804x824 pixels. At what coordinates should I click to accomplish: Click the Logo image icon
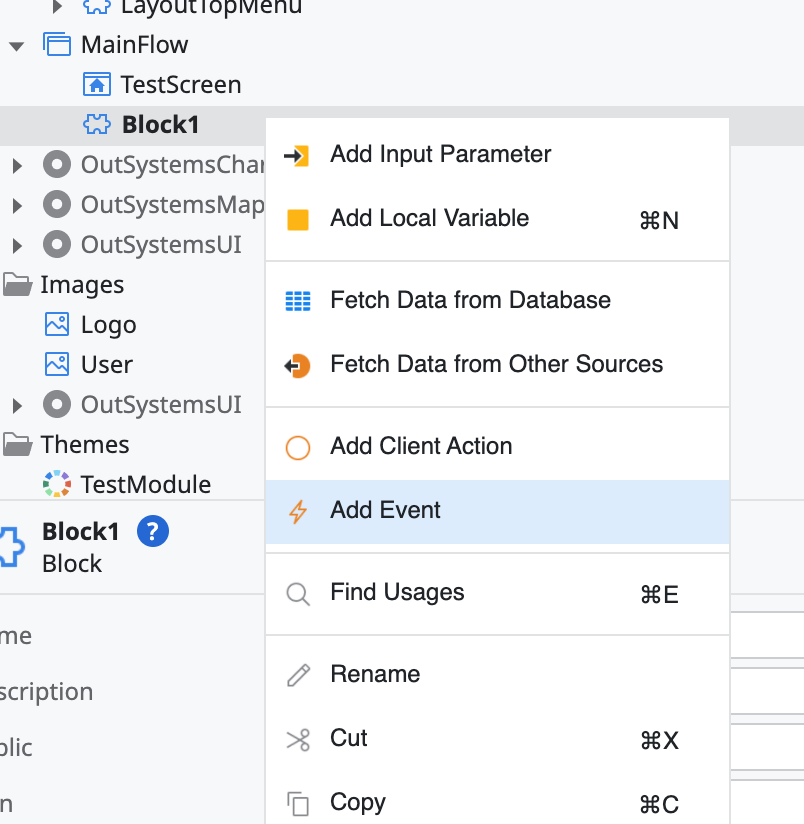(x=57, y=325)
